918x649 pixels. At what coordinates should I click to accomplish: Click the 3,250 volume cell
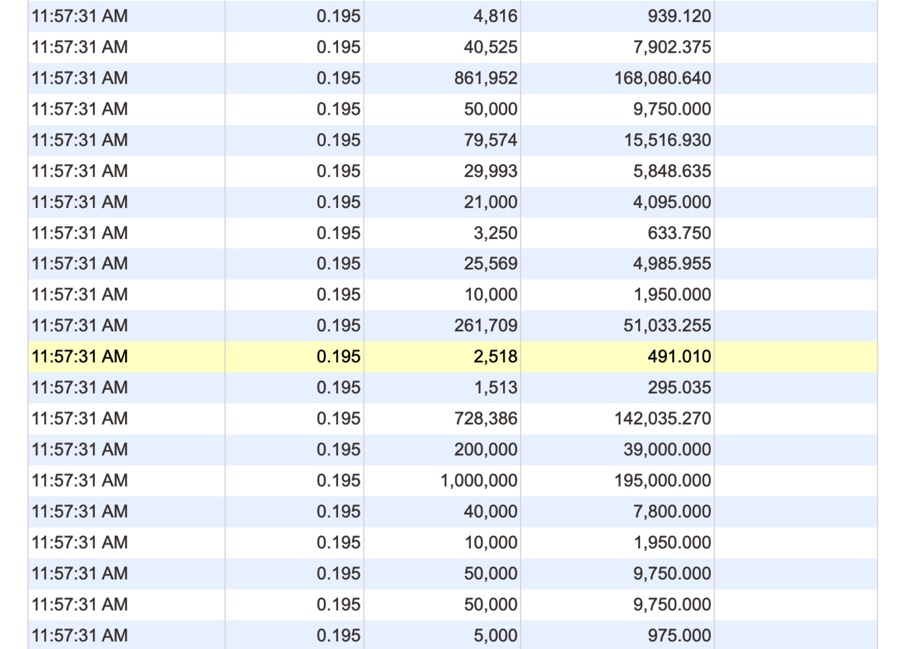495,233
